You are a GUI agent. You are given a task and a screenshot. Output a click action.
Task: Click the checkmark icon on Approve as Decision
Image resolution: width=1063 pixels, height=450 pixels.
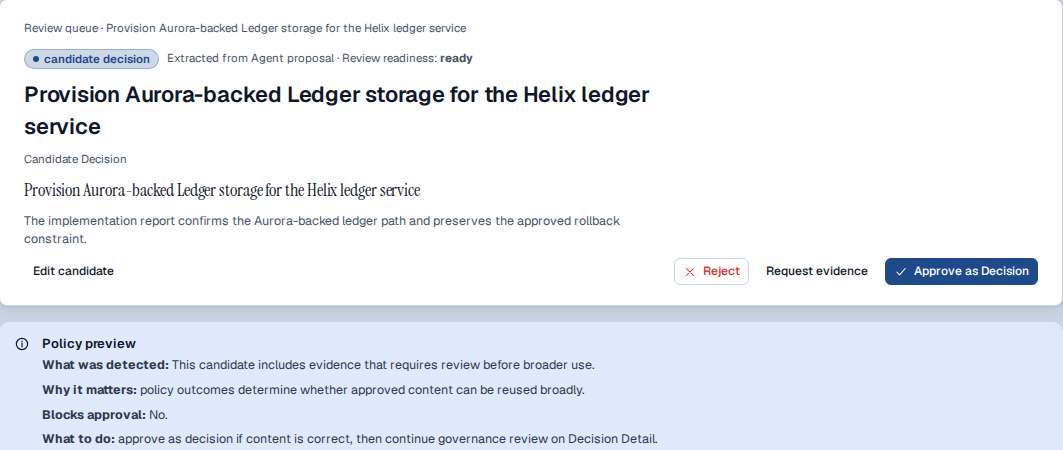pyautogui.click(x=901, y=272)
